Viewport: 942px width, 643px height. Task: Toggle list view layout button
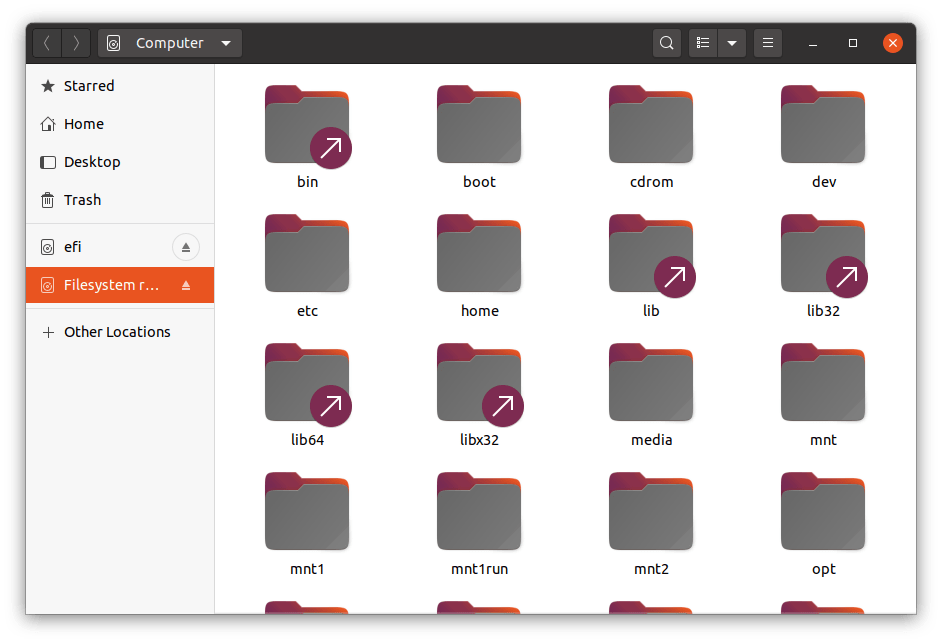coord(703,43)
